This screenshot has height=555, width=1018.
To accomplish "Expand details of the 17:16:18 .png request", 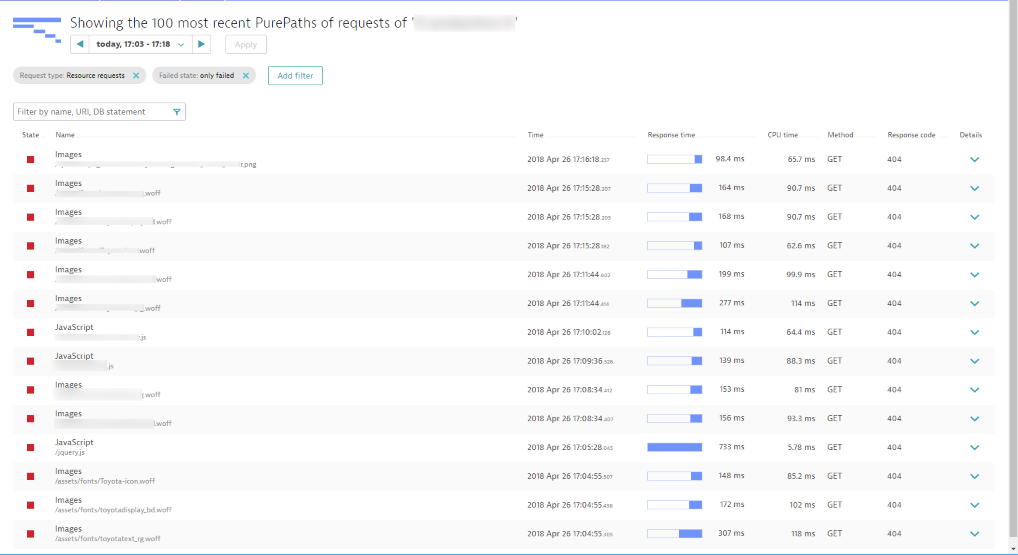I will [974, 159].
